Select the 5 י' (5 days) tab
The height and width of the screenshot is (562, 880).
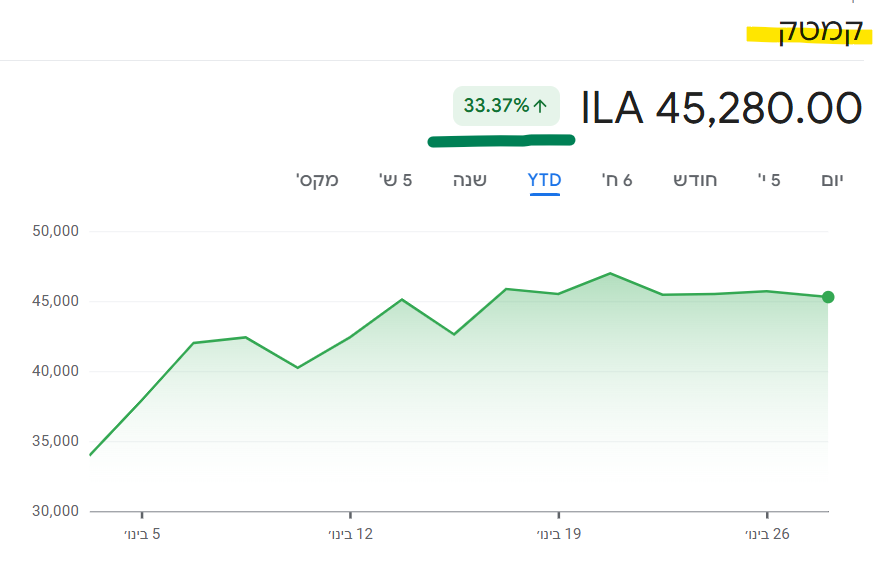[769, 180]
